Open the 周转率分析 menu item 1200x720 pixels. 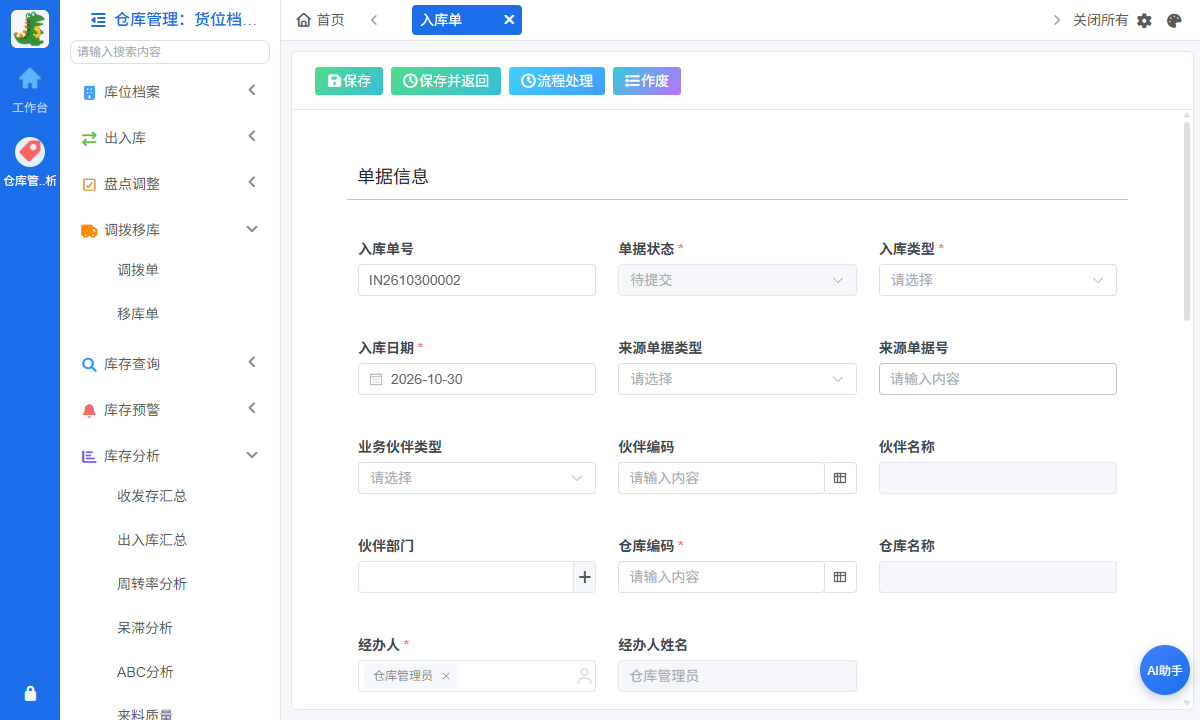pyautogui.click(x=152, y=584)
